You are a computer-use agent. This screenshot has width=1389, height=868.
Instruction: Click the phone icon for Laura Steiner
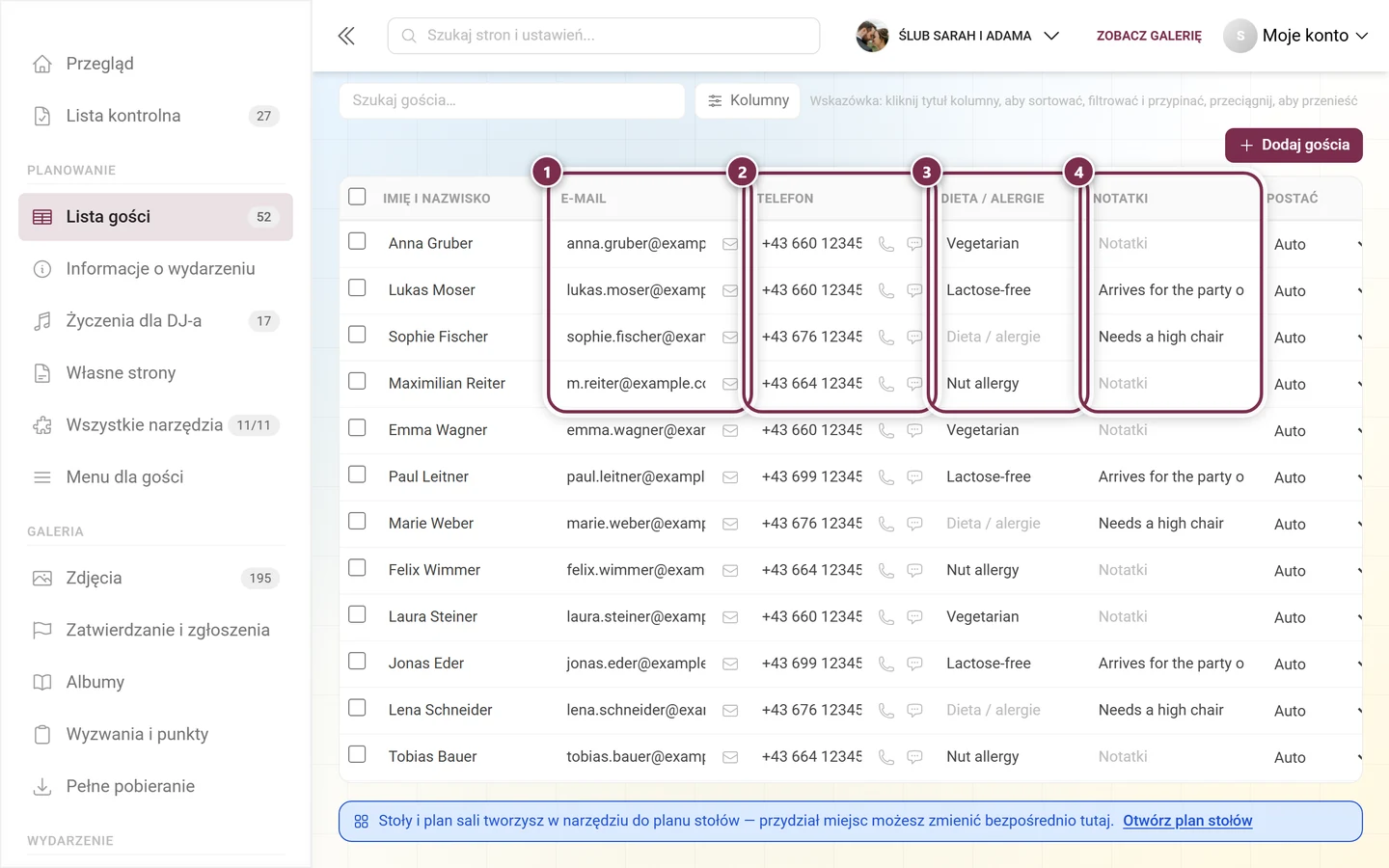[x=886, y=617]
